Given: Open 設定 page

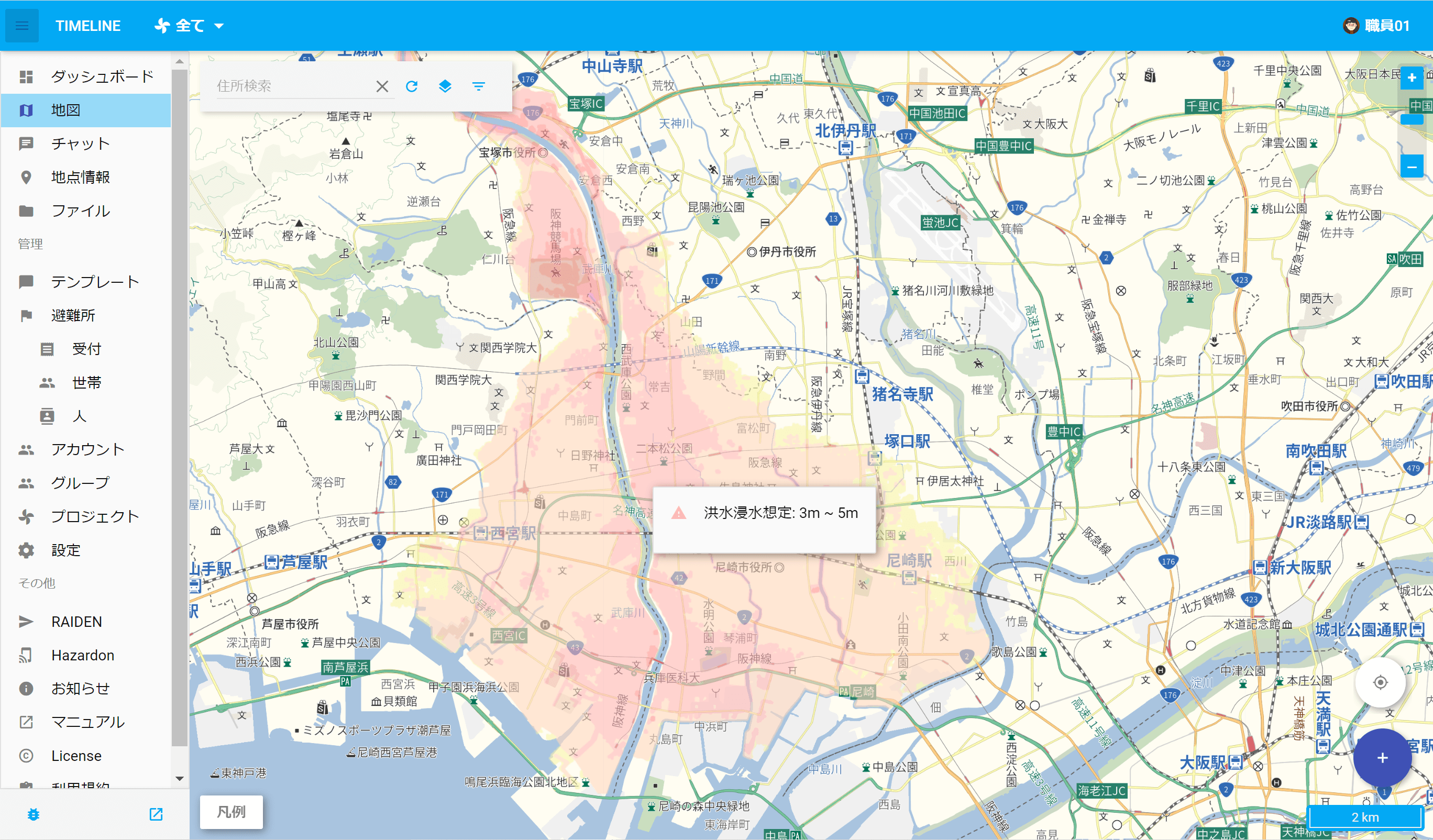Looking at the screenshot, I should [x=86, y=550].
